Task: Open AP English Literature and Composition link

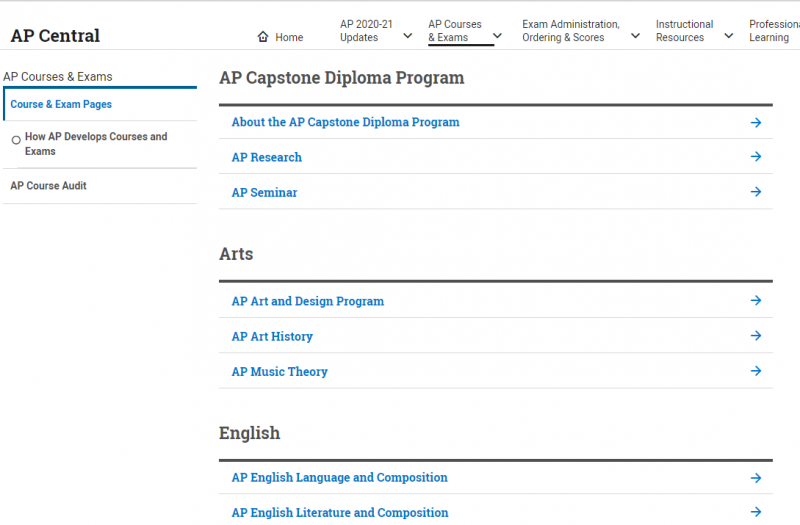Action: pyautogui.click(x=340, y=512)
